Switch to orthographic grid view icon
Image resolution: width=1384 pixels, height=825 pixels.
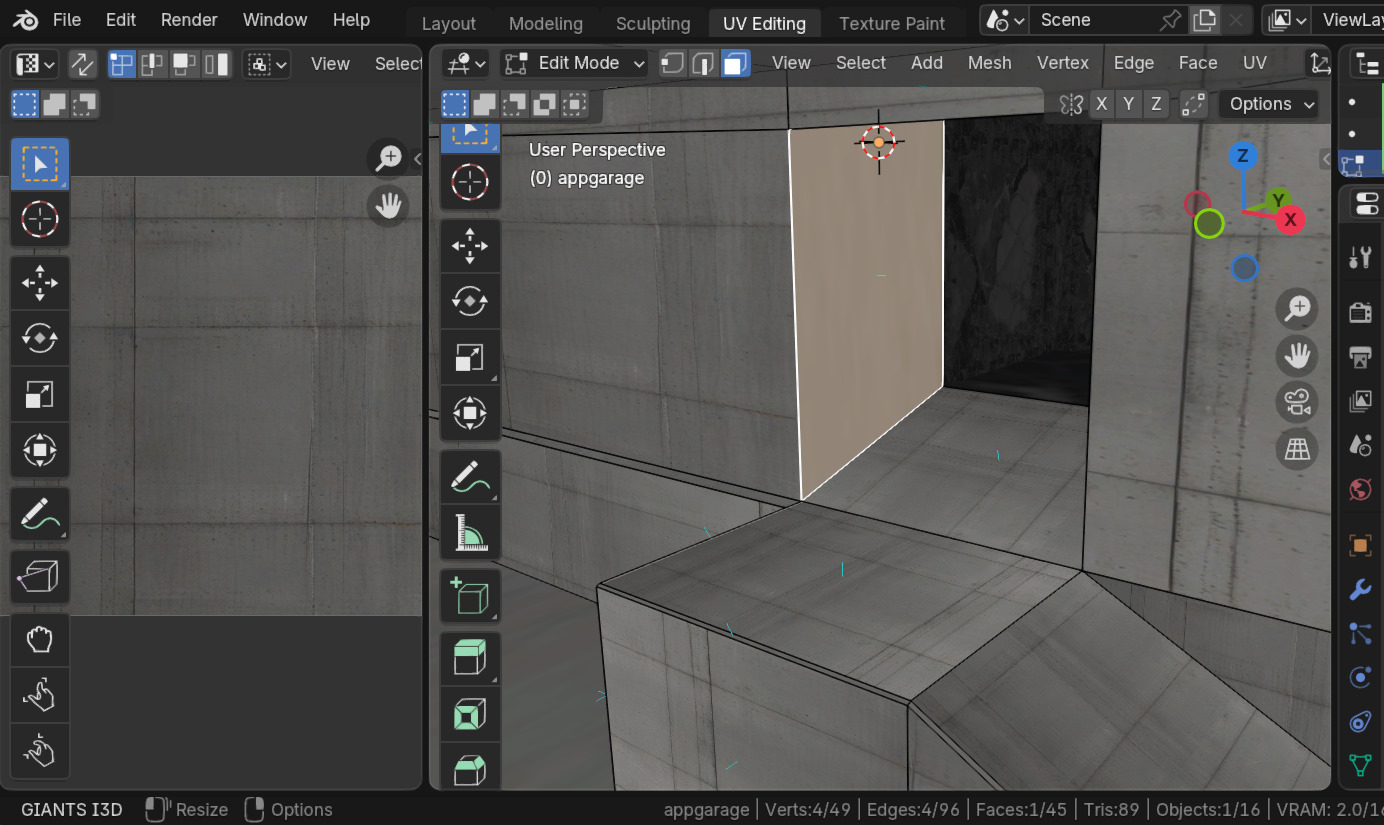[x=1297, y=449]
